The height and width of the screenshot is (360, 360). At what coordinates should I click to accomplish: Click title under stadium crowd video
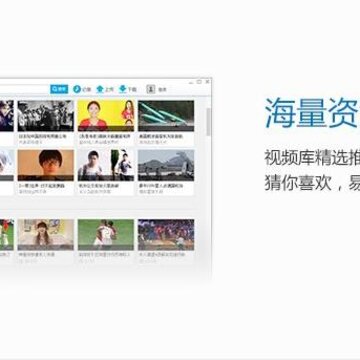(x=162, y=255)
